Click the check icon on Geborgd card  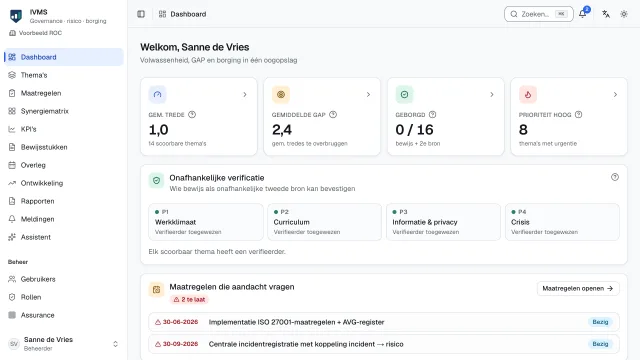coord(404,94)
